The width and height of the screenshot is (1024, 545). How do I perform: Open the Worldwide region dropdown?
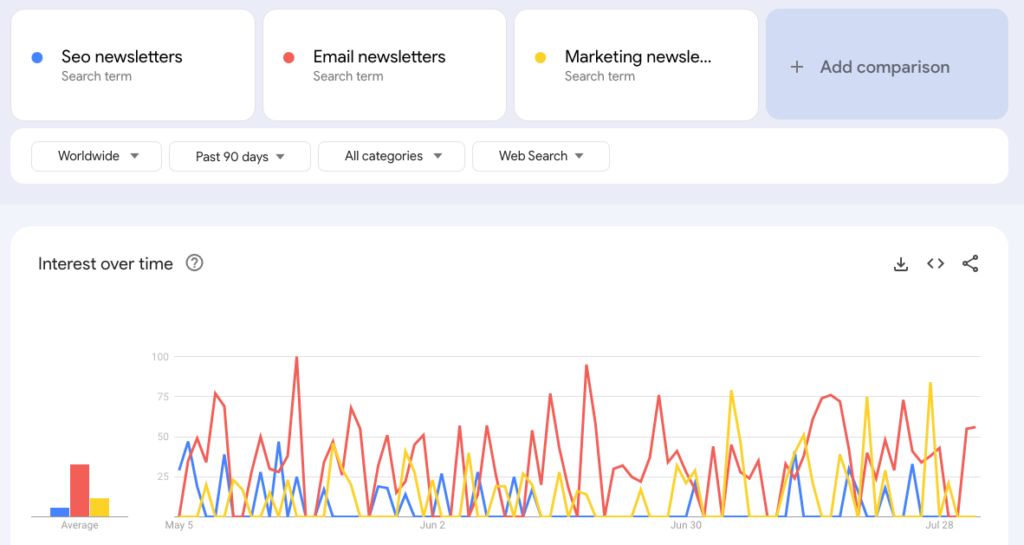coord(96,156)
